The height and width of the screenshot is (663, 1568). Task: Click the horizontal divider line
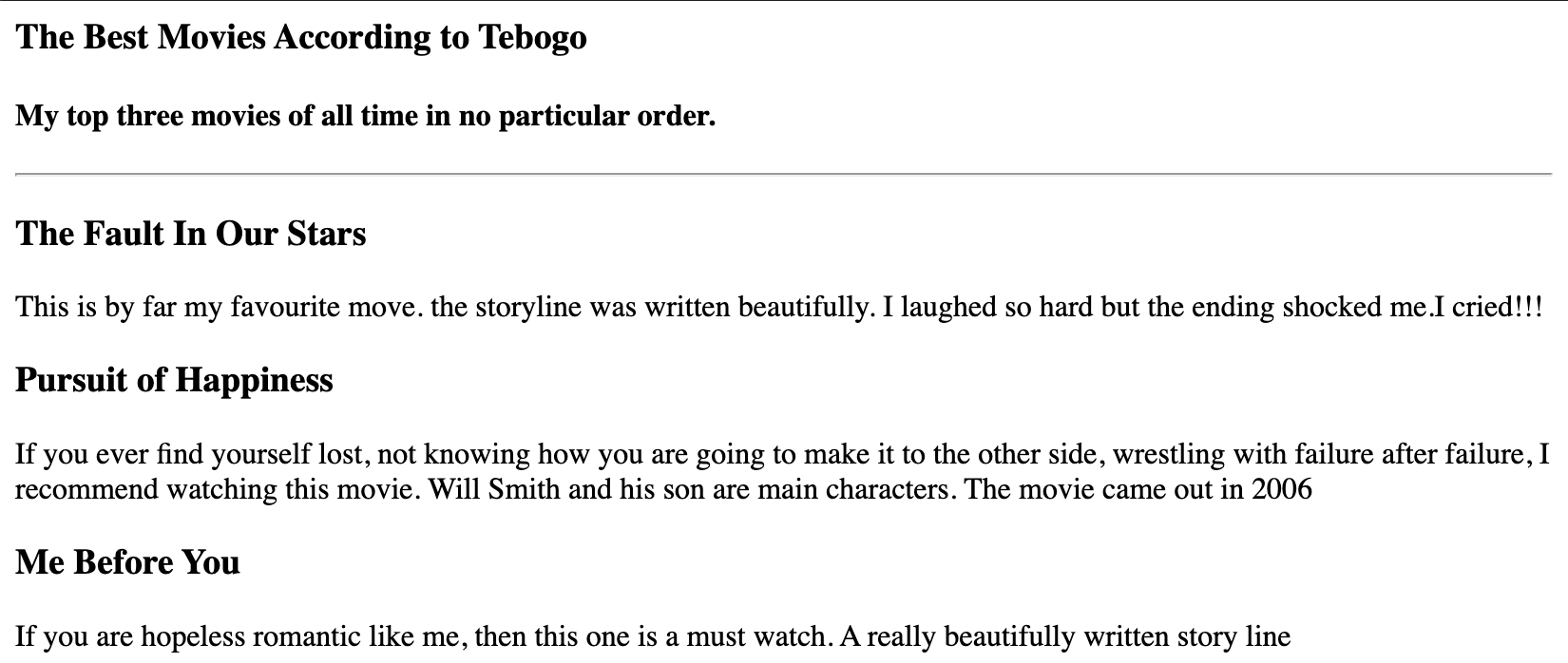[x=783, y=175]
